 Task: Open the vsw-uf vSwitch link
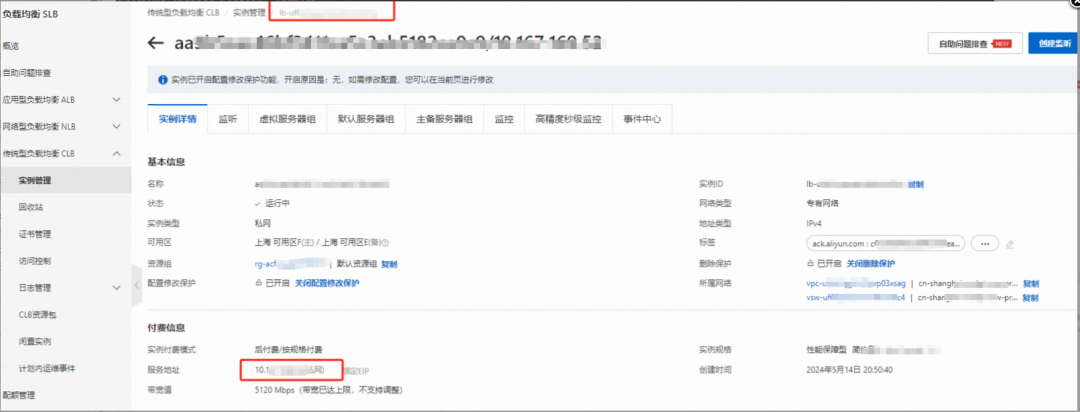tap(855, 298)
